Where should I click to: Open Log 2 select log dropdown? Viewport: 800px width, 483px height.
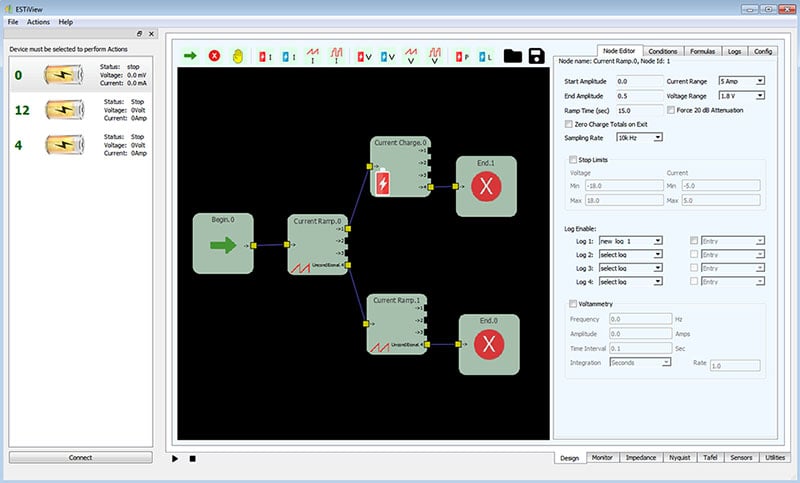(631, 254)
